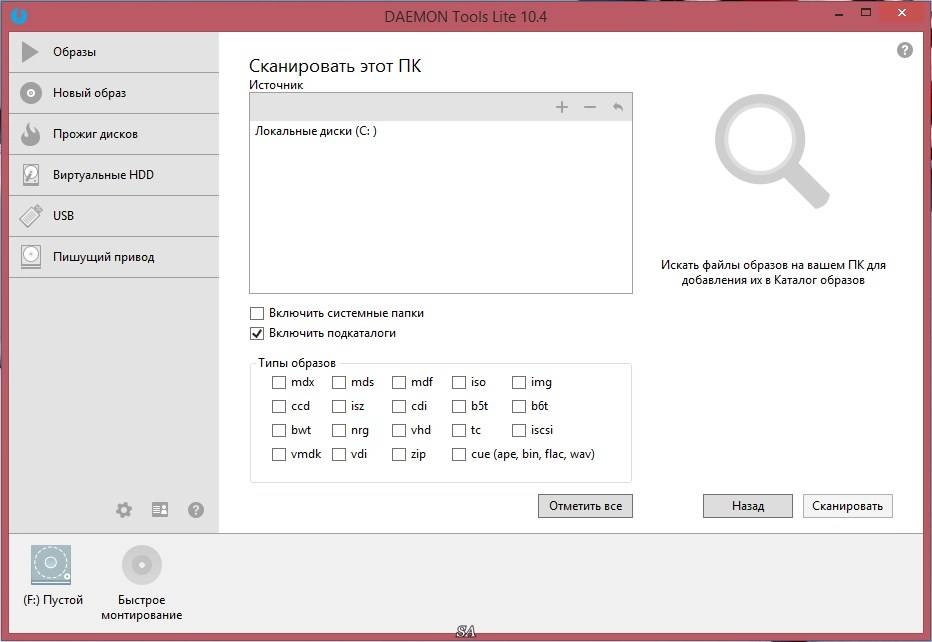Go to Виртуальные HDD section
Image resolution: width=932 pixels, height=642 pixels.
click(114, 175)
